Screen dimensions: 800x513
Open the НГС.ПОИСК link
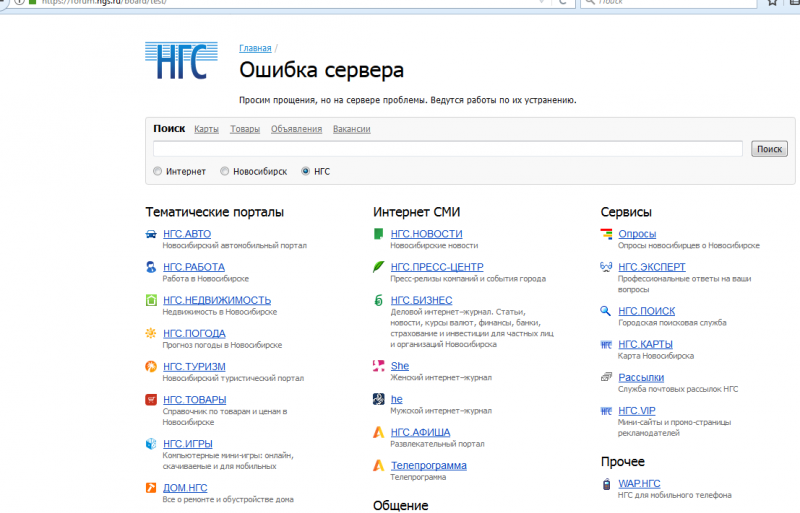pyautogui.click(x=646, y=311)
